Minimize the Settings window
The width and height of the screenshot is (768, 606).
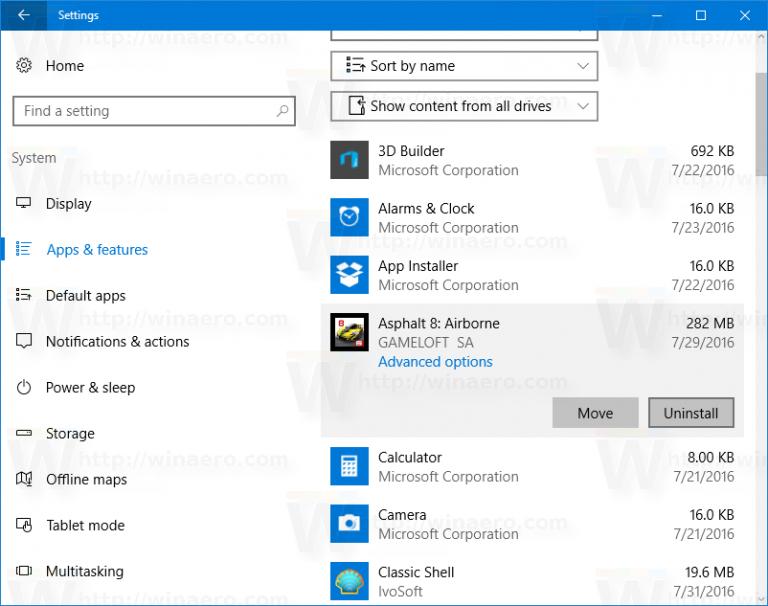[657, 15]
